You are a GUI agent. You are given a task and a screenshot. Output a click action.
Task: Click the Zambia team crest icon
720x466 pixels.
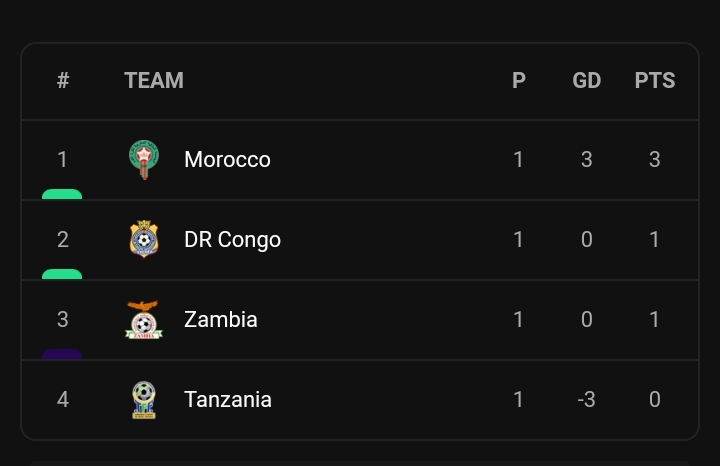pos(144,320)
